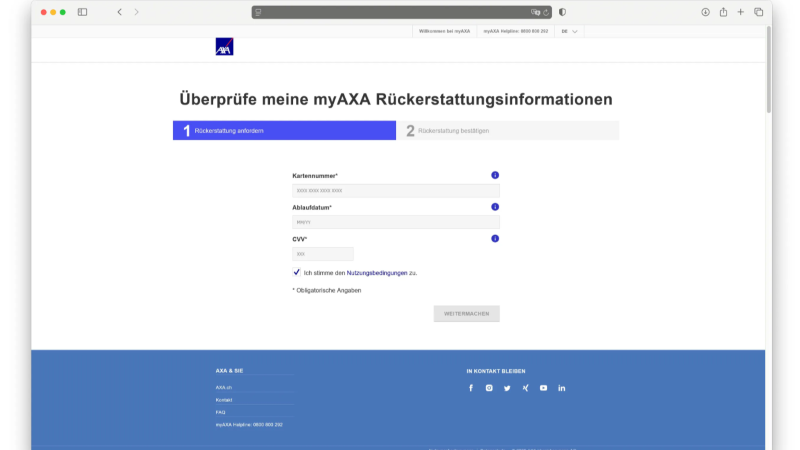The width and height of the screenshot is (800, 450).
Task: Open the Kontakt footer link
Action: pyautogui.click(x=223, y=399)
